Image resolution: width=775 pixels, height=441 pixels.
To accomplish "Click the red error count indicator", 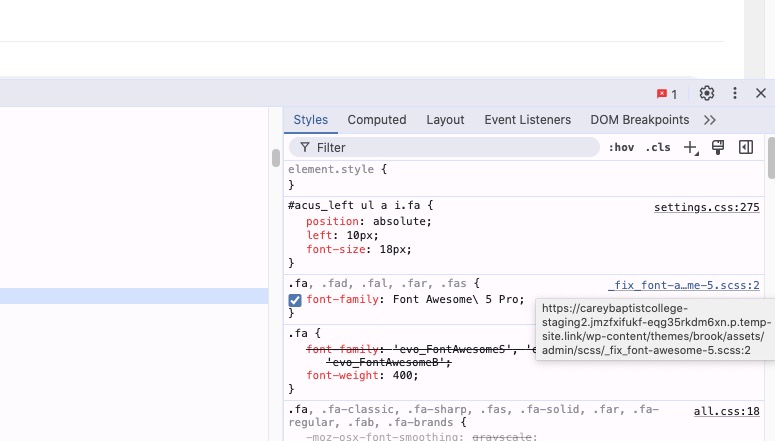I will coord(667,93).
